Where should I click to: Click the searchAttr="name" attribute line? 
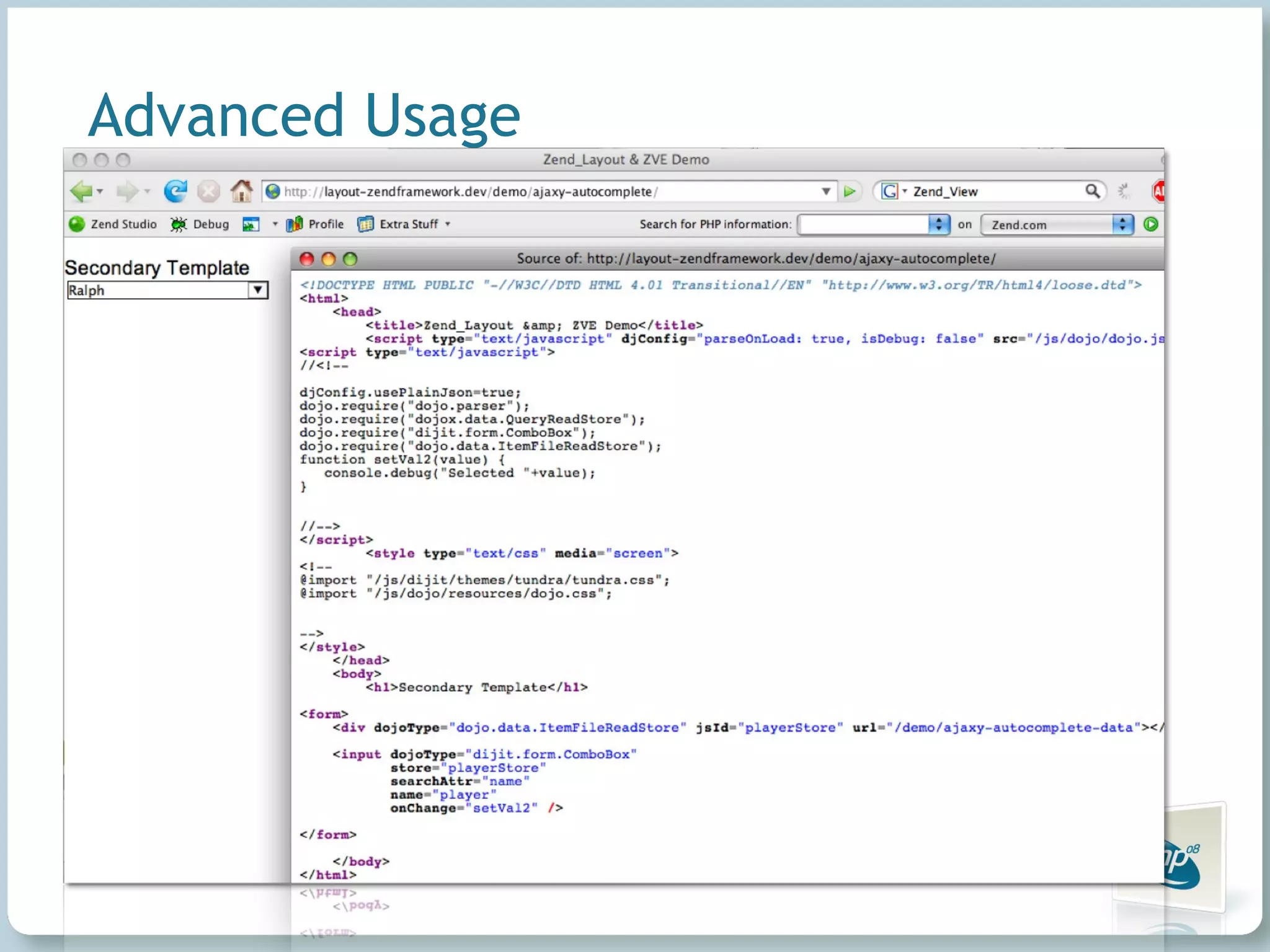click(x=460, y=782)
